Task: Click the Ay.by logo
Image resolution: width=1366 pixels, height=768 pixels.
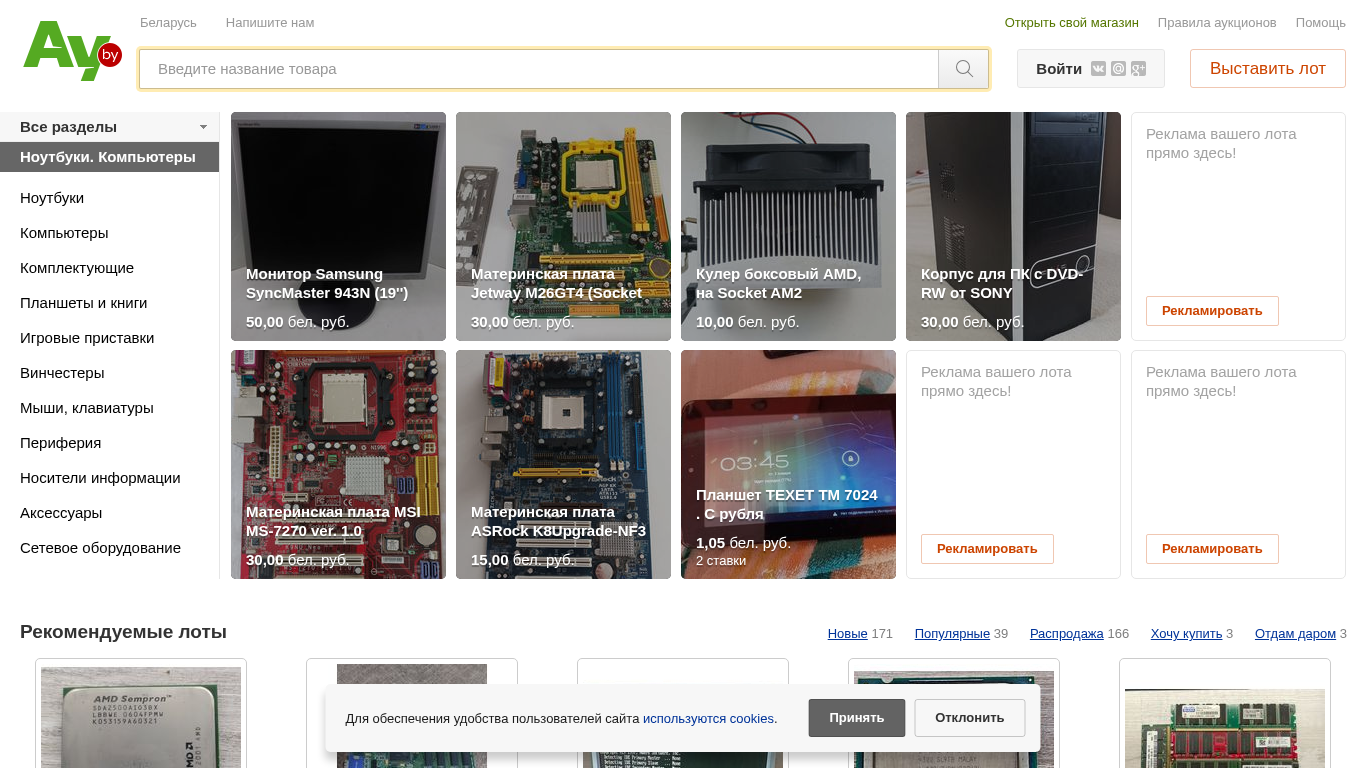Action: coord(72,51)
